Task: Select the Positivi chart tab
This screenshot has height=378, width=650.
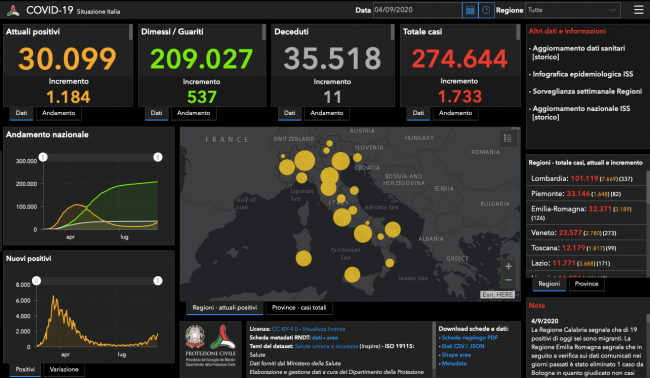Action: [25, 369]
